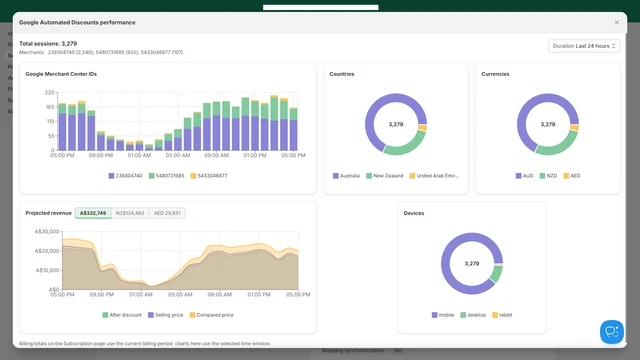The image size is (640, 360).
Task: Close the Google Automated Discounts performance dialog
Action: click(616, 22)
